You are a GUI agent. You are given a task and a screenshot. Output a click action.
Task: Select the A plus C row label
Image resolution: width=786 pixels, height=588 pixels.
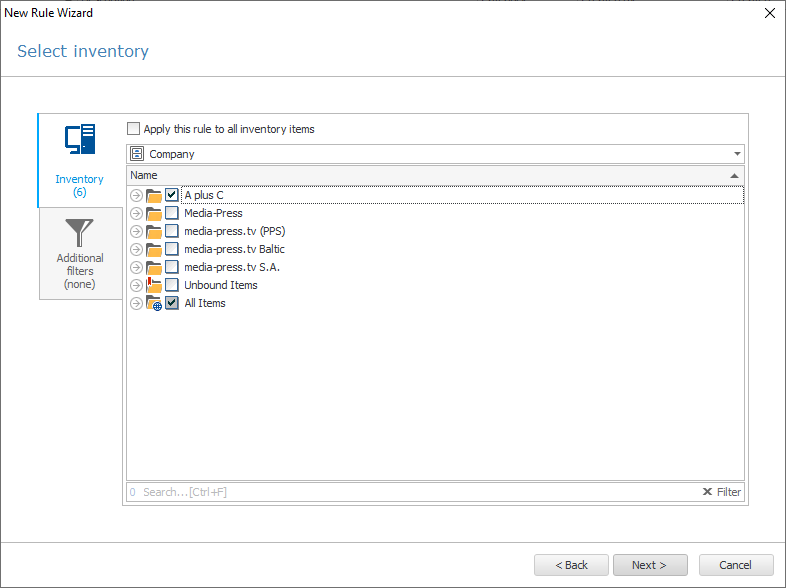pyautogui.click(x=204, y=195)
